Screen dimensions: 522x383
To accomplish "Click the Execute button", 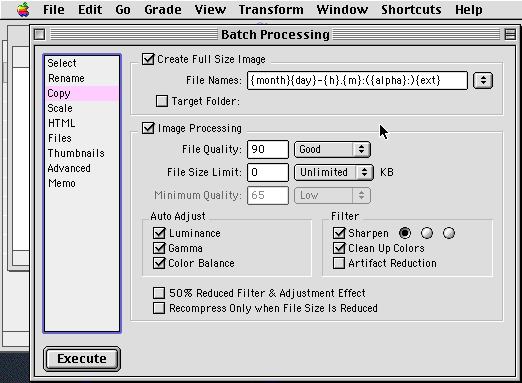I will point(82,359).
